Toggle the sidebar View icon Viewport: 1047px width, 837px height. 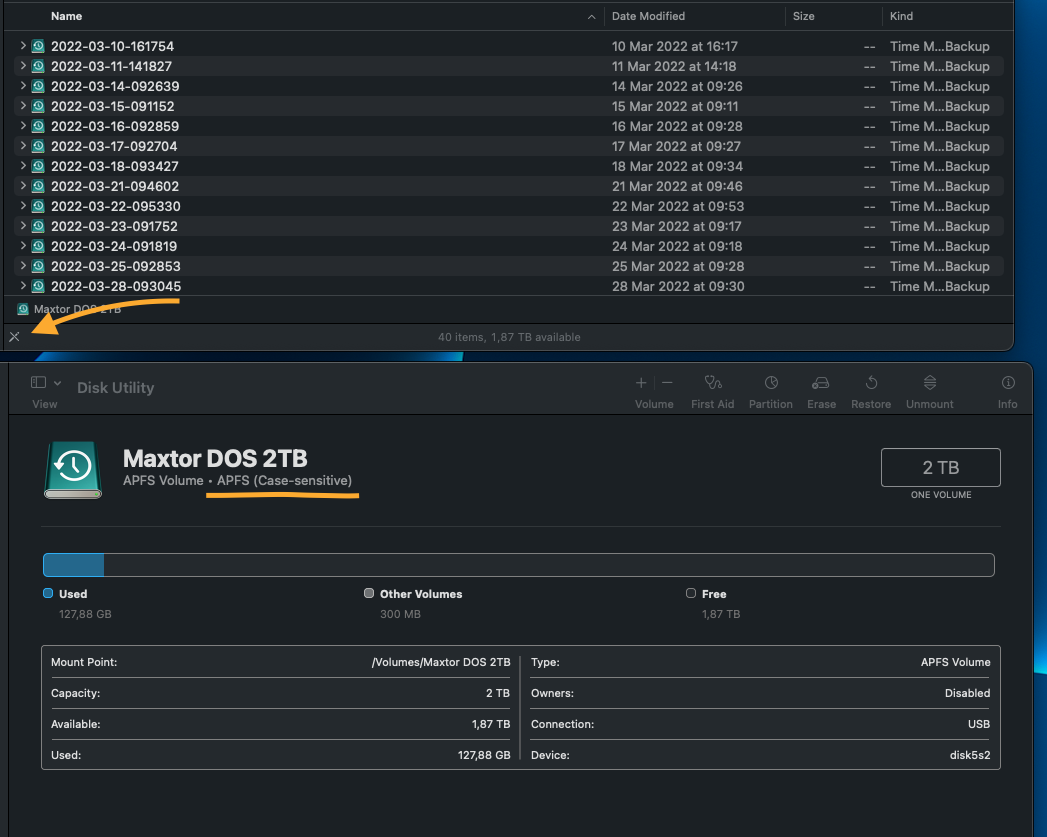click(x=38, y=382)
